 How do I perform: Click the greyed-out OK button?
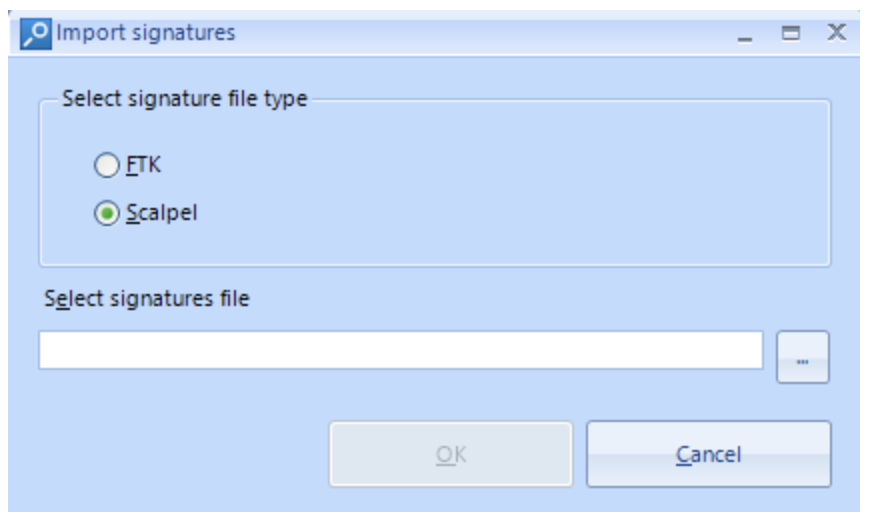(x=451, y=454)
